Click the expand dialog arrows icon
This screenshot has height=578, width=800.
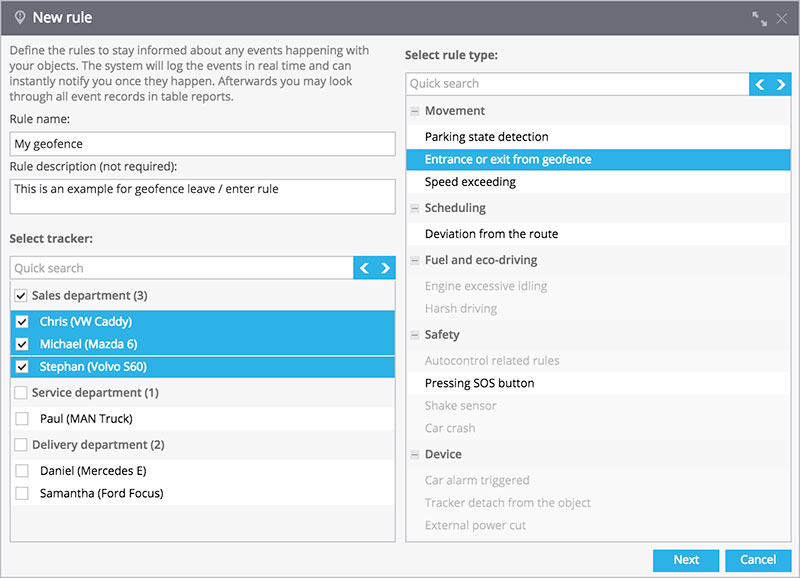click(x=759, y=19)
